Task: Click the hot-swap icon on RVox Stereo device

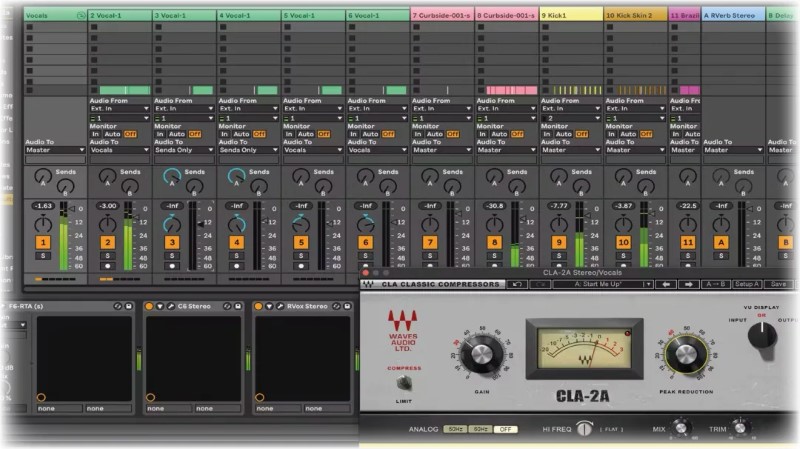Action: (x=336, y=306)
